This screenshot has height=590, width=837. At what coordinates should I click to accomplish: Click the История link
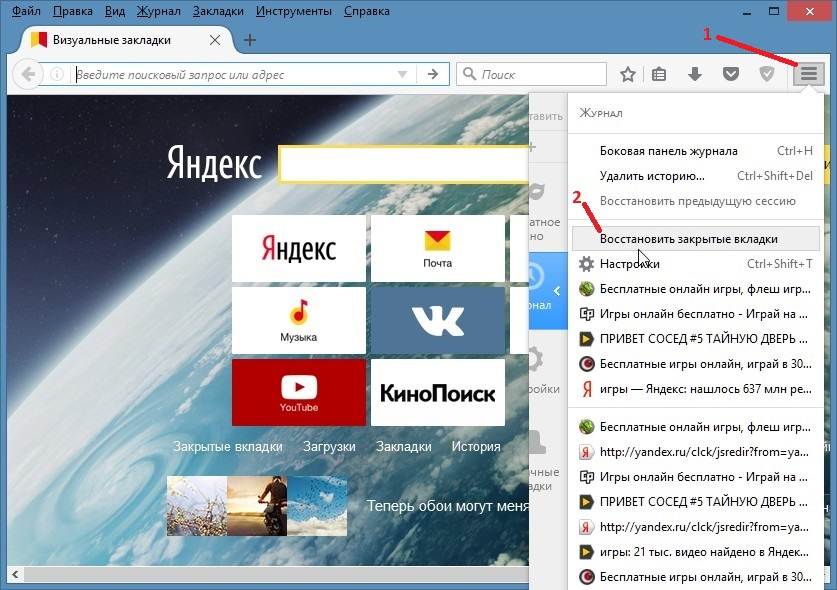click(476, 446)
